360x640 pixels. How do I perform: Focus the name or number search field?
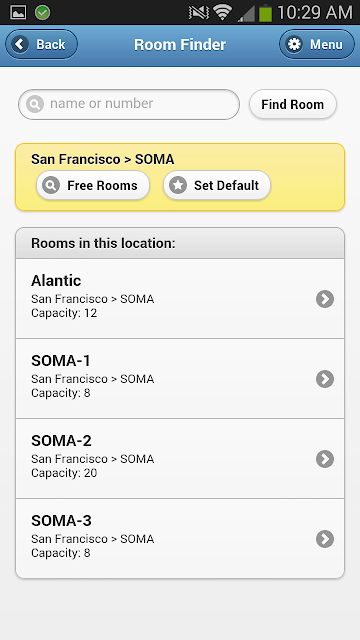point(129,104)
